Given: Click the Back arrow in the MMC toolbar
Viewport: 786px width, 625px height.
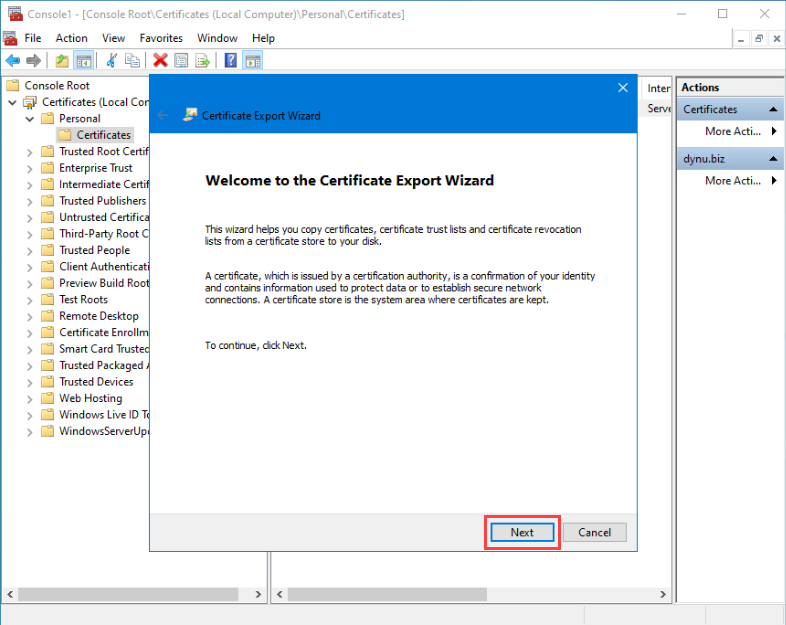Looking at the screenshot, I should pos(13,61).
